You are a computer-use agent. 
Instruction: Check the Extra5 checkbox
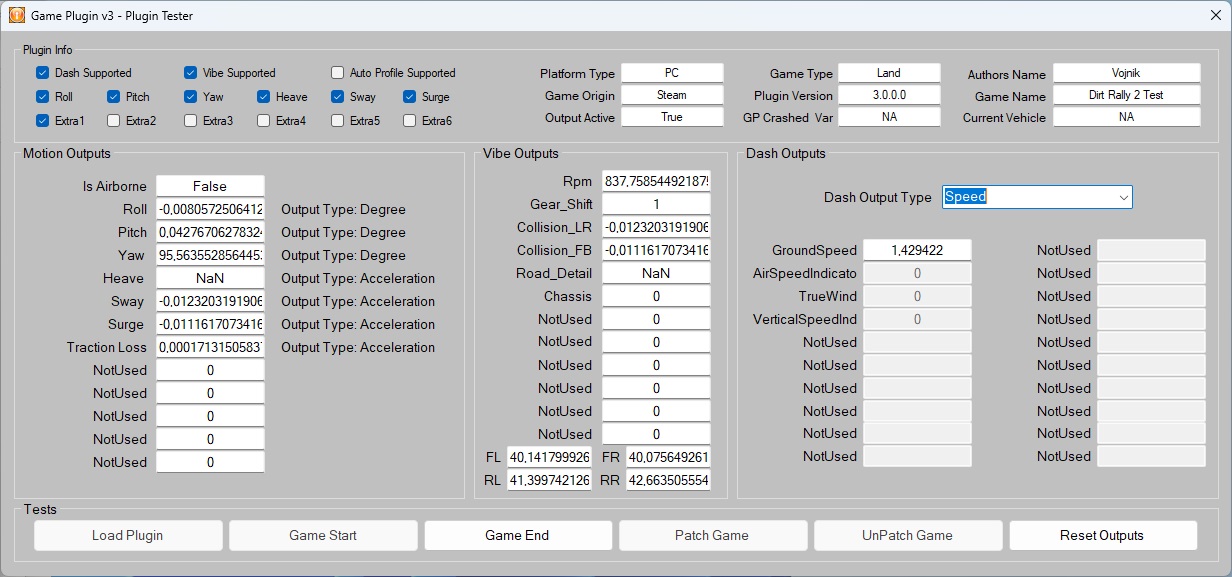coord(338,121)
